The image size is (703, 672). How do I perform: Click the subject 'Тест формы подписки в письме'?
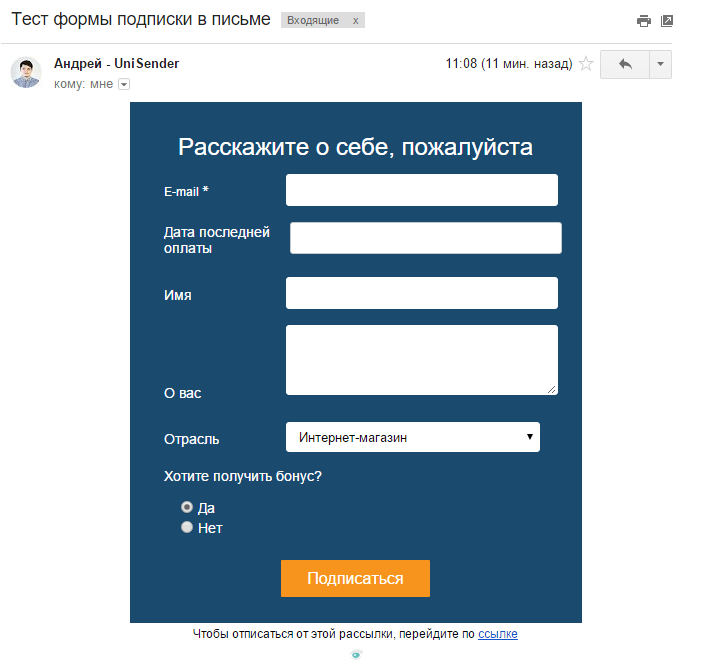click(141, 20)
